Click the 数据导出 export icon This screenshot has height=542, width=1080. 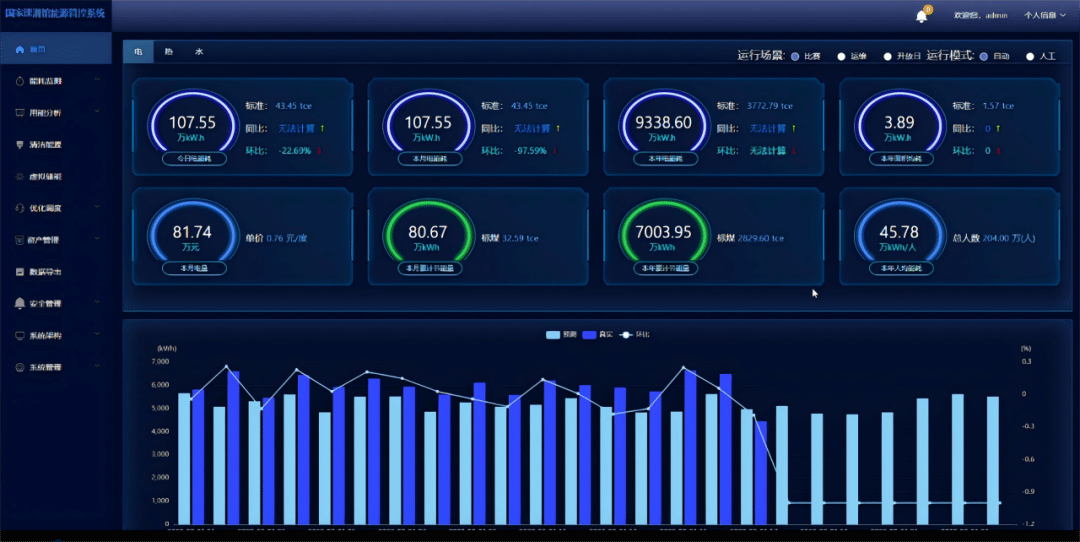pos(20,272)
